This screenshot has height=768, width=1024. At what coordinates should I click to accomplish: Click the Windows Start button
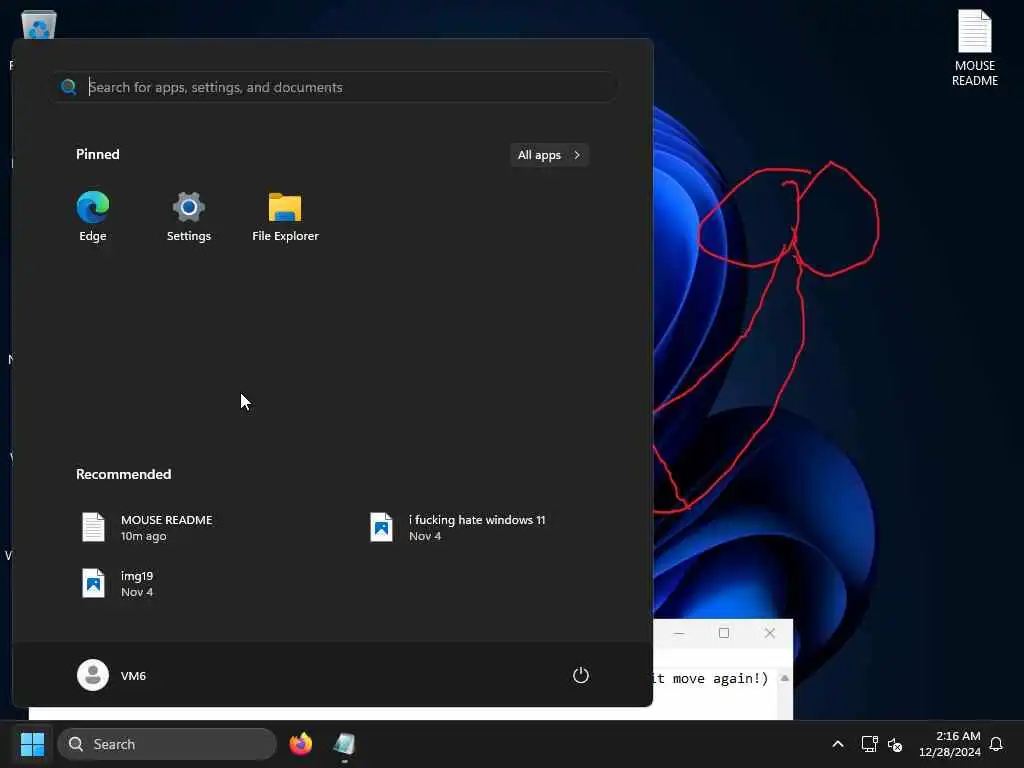[x=32, y=744]
